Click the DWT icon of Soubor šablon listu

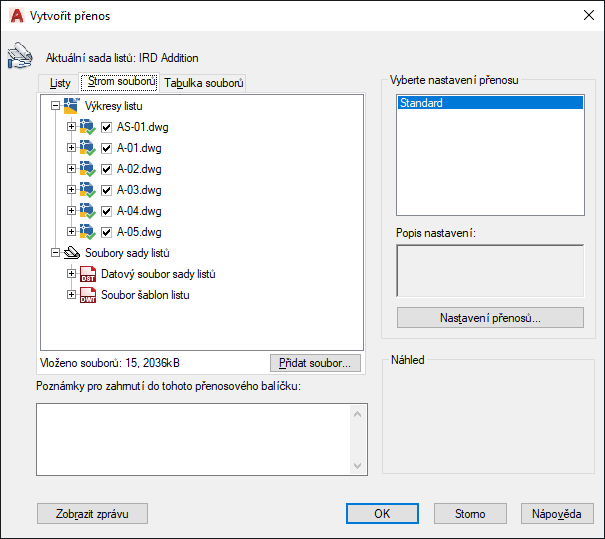87,295
